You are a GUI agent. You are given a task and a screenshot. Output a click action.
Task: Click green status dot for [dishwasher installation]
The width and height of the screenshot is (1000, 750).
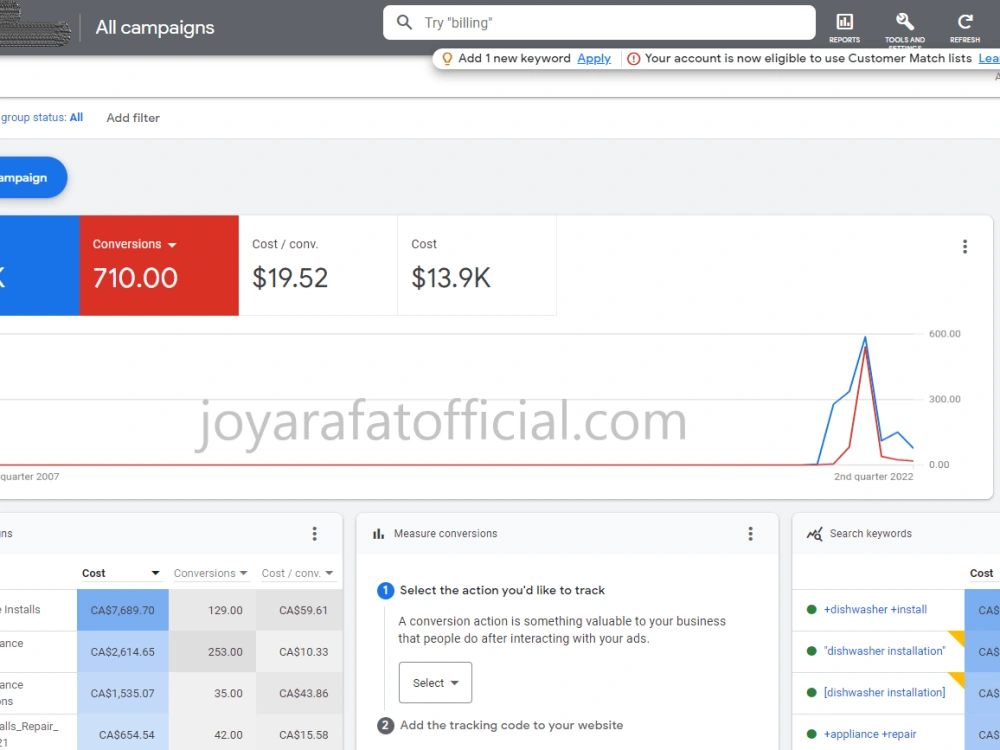click(812, 693)
